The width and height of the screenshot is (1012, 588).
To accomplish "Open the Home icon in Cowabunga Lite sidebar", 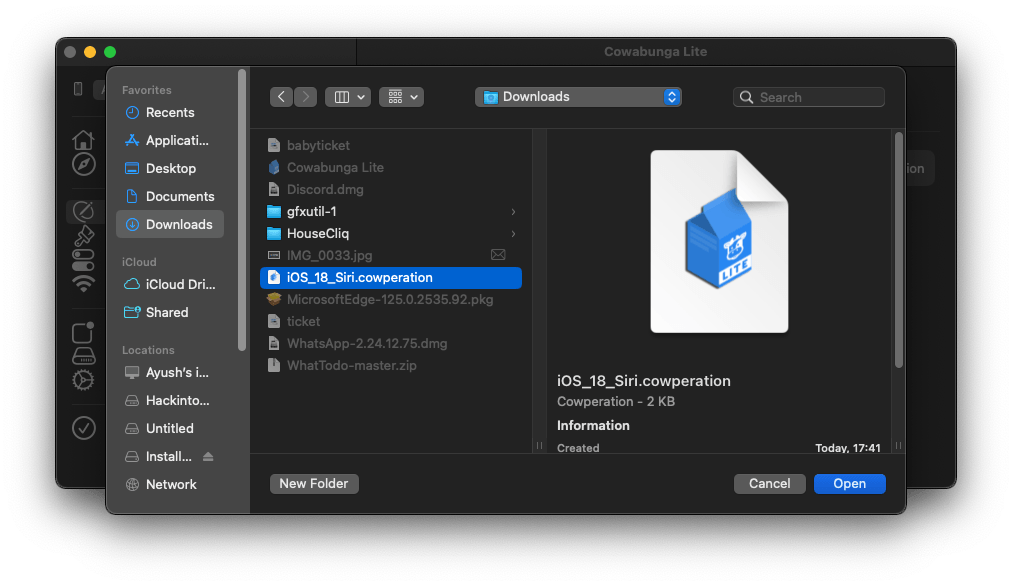I will [x=83, y=140].
